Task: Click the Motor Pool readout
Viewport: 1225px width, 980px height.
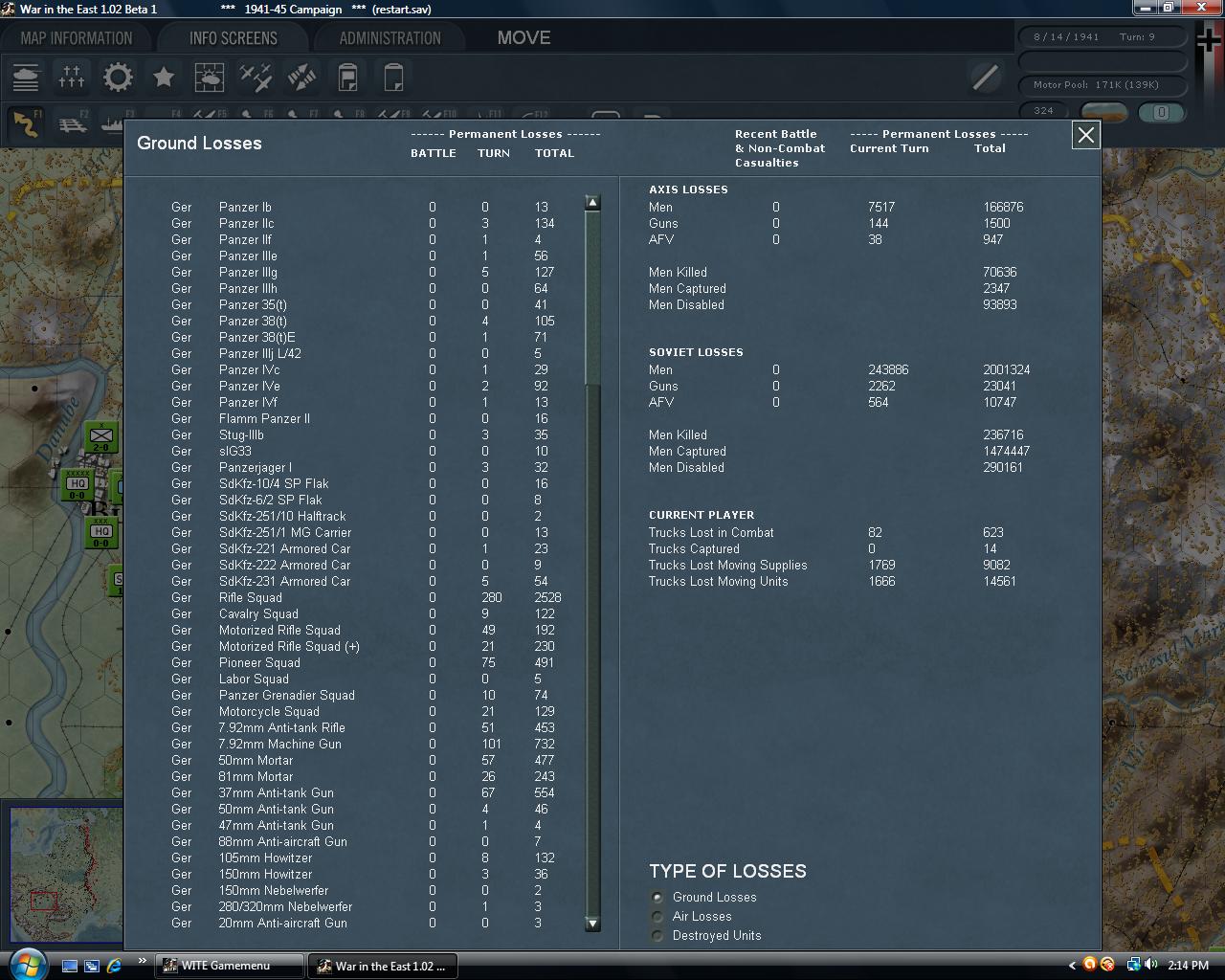Action: [x=1102, y=84]
